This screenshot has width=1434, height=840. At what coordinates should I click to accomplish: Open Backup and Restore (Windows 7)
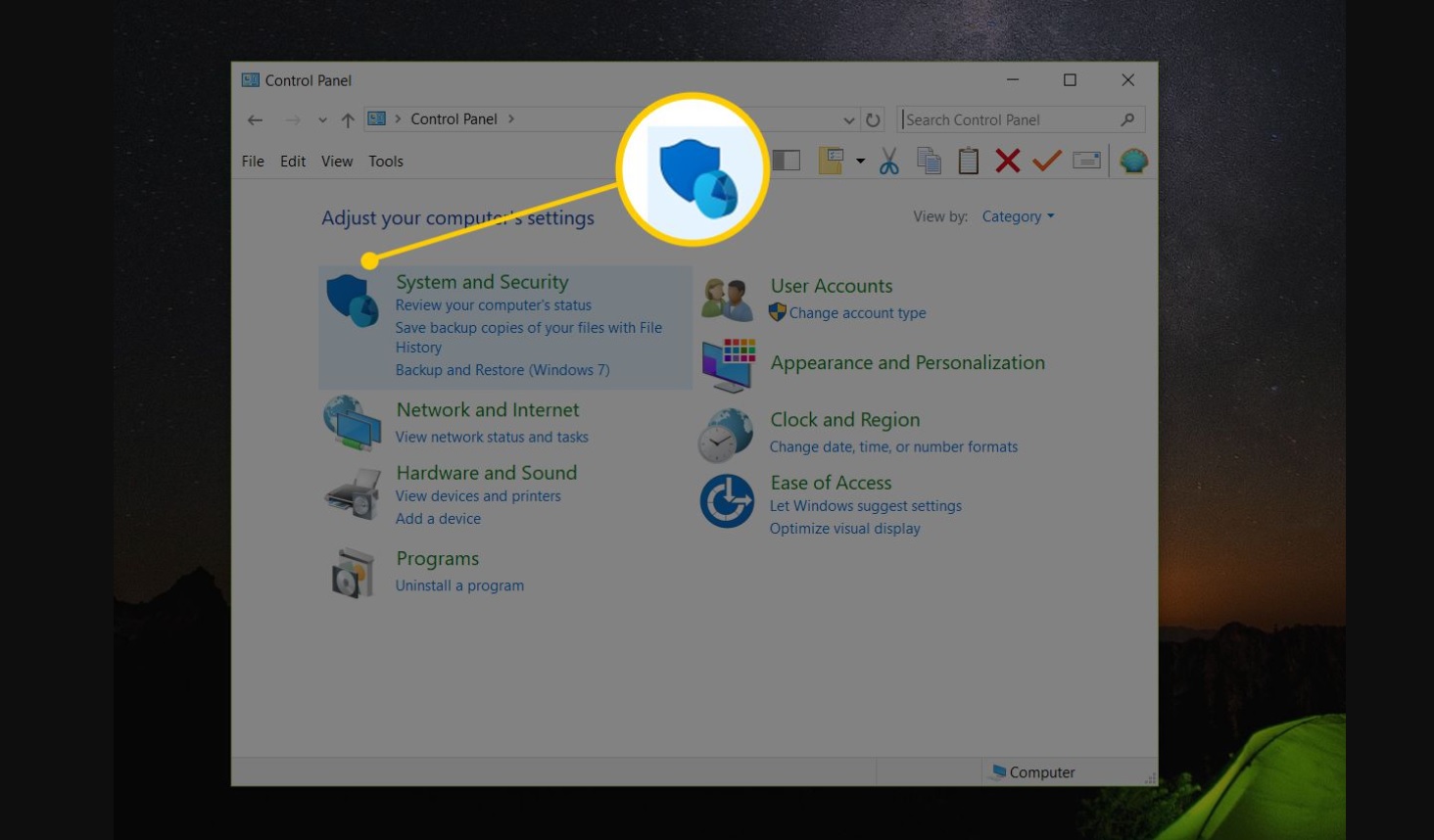pos(502,370)
